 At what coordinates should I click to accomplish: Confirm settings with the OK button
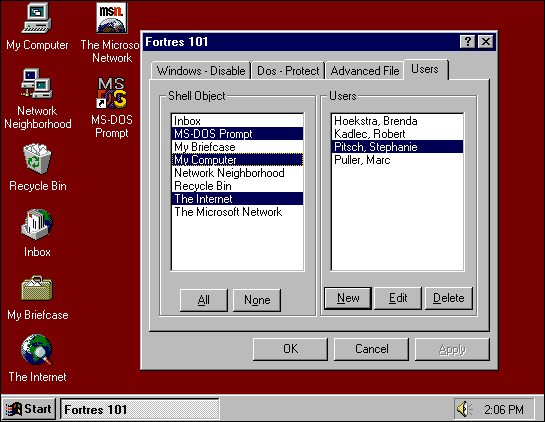tap(290, 349)
